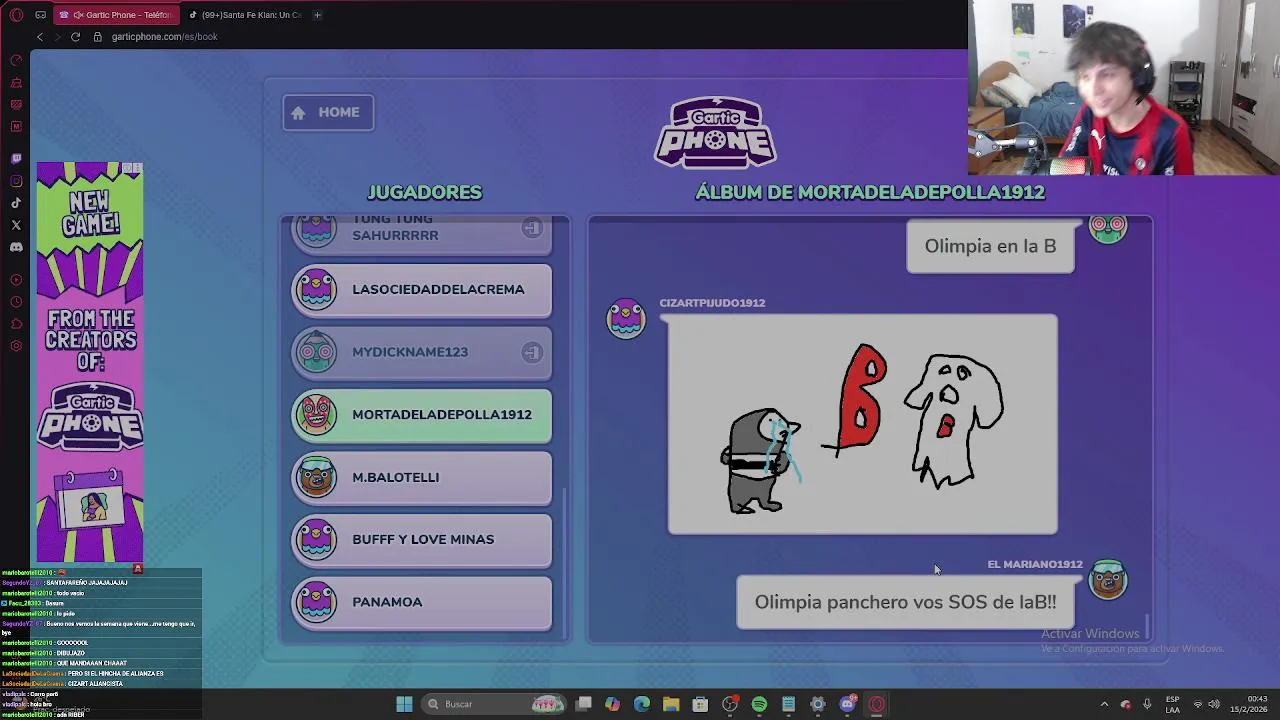Select player PANAMOA
This screenshot has width=1280, height=720.
coord(421,602)
